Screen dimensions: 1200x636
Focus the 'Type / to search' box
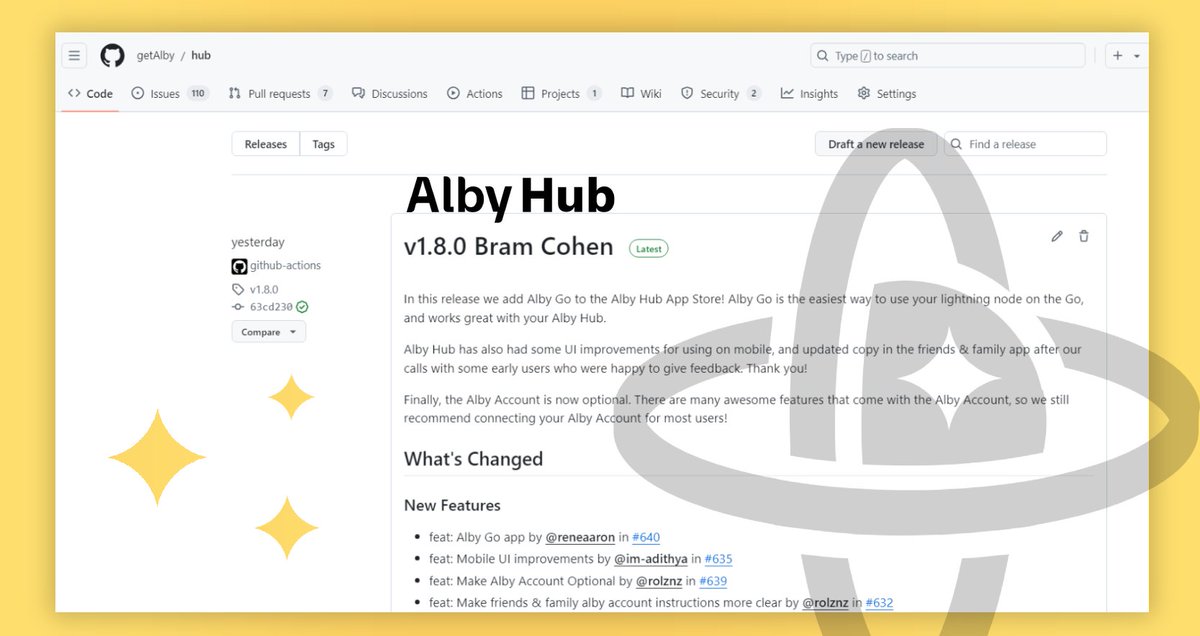tap(948, 56)
